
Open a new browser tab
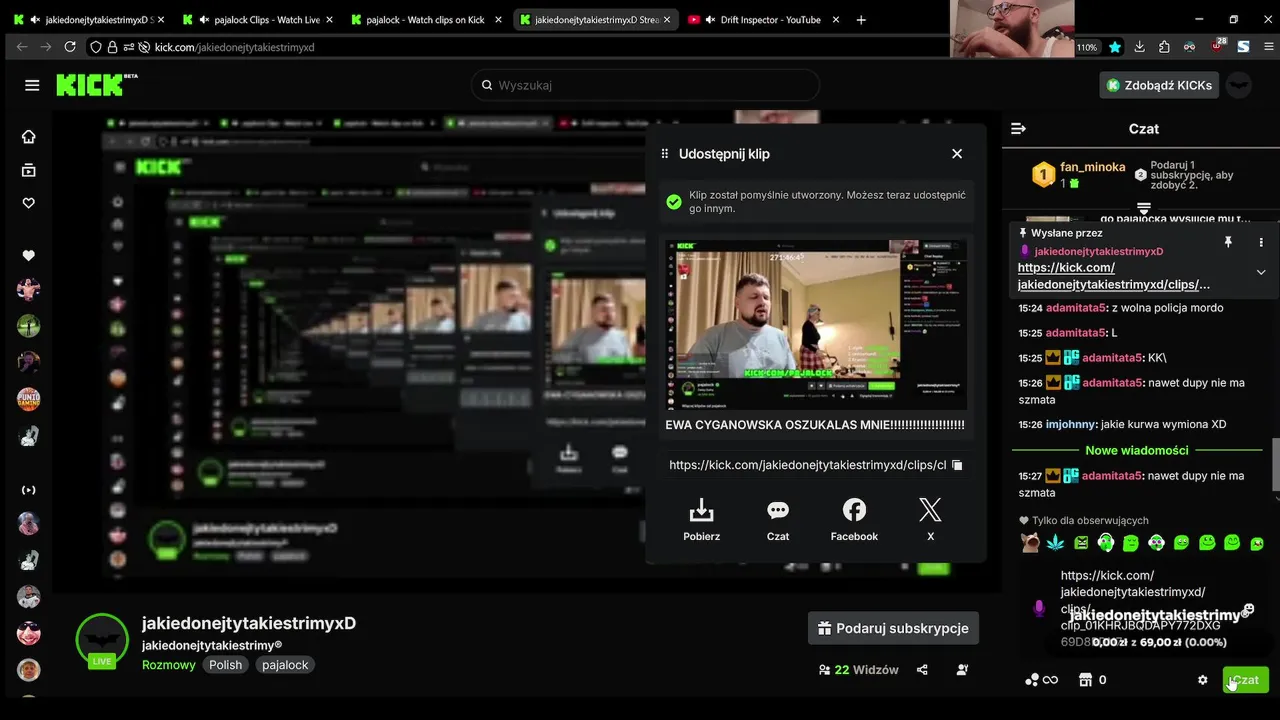click(x=861, y=19)
